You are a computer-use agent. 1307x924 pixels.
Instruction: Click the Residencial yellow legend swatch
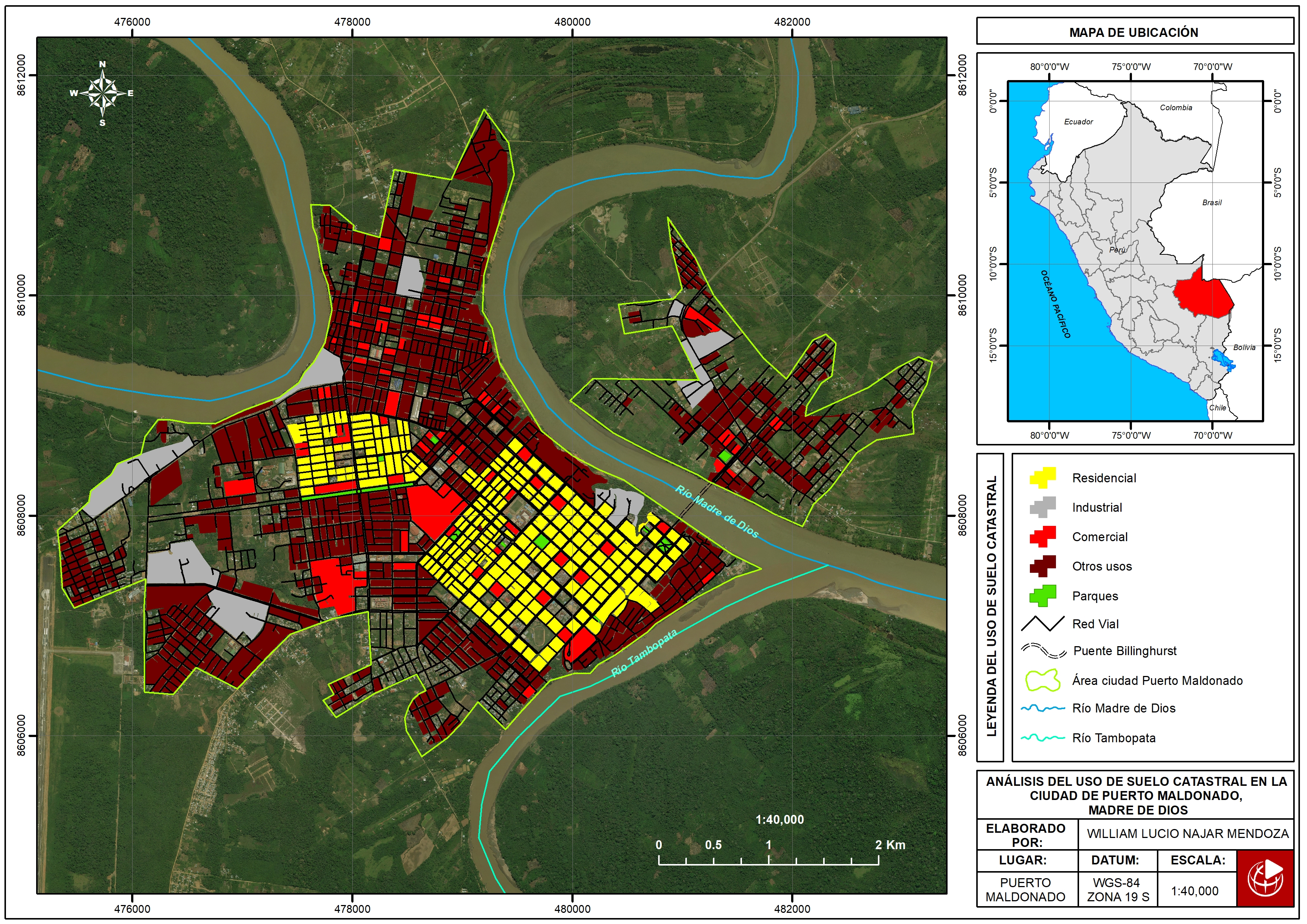pos(1043,478)
